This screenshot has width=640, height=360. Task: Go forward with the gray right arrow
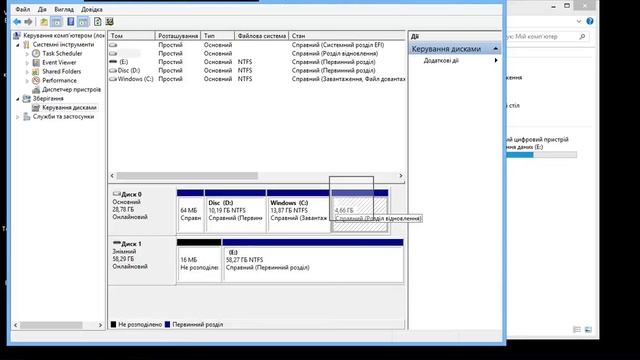(29, 22)
